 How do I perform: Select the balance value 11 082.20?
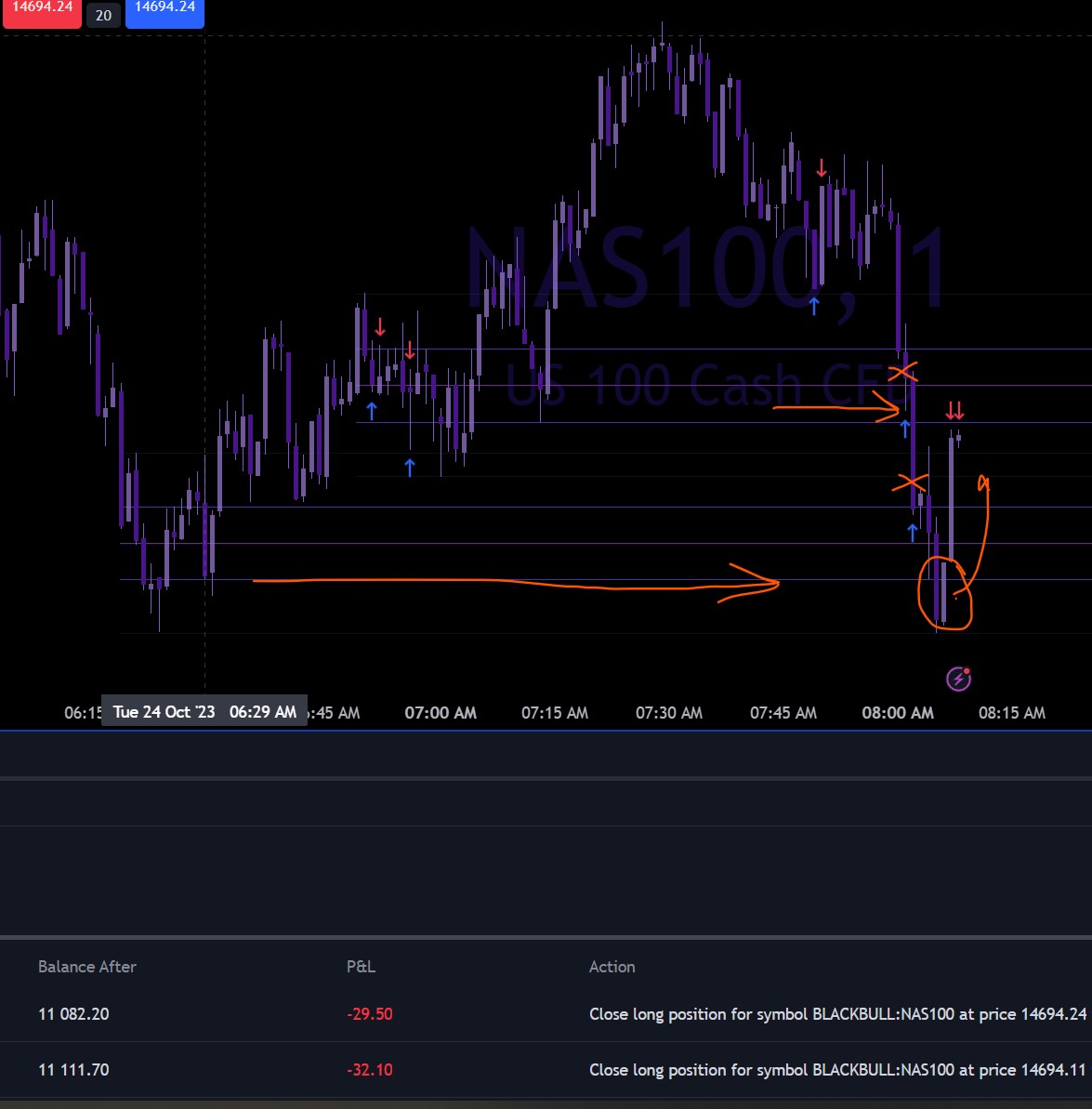pyautogui.click(x=73, y=1013)
